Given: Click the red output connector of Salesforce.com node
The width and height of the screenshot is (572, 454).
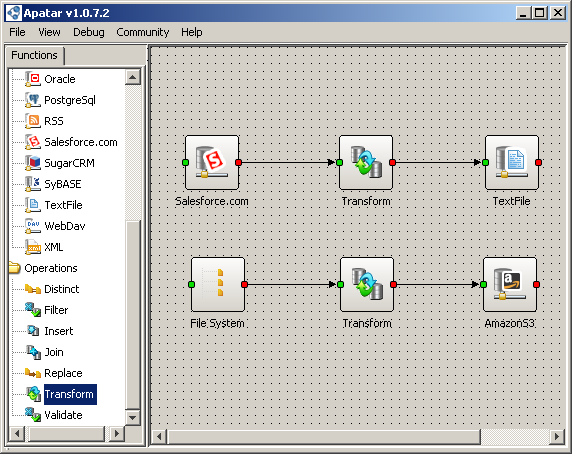Looking at the screenshot, I should [x=239, y=163].
